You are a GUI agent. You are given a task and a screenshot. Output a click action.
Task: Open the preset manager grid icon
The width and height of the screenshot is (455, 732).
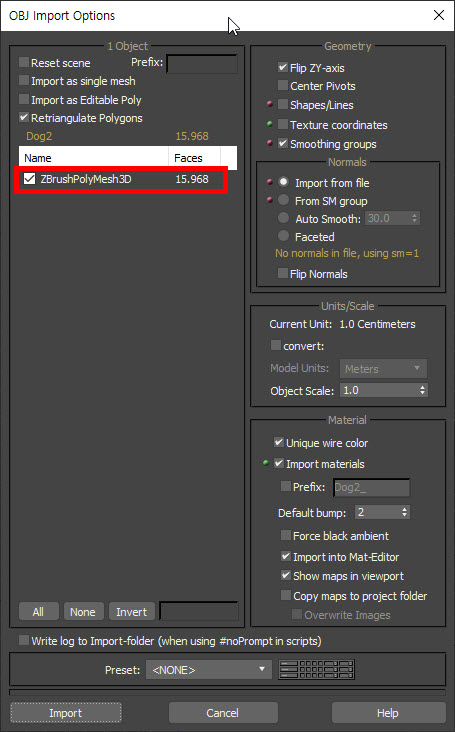click(316, 669)
